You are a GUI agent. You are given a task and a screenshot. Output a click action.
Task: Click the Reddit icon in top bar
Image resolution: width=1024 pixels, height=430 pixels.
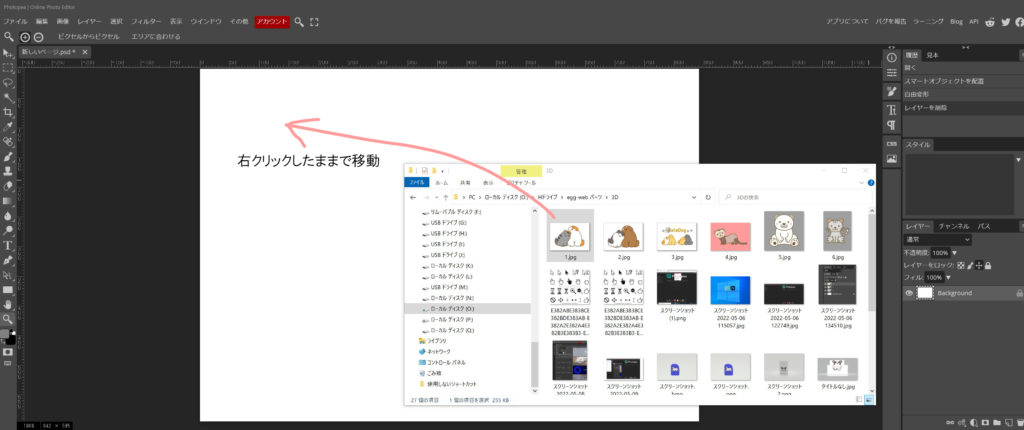[989, 21]
